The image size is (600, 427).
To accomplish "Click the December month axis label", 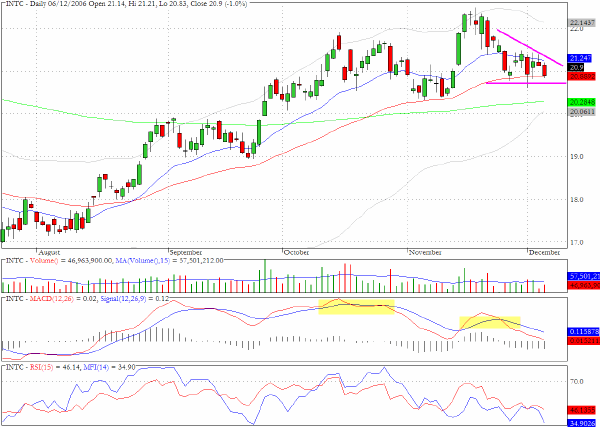I will coord(545,253).
